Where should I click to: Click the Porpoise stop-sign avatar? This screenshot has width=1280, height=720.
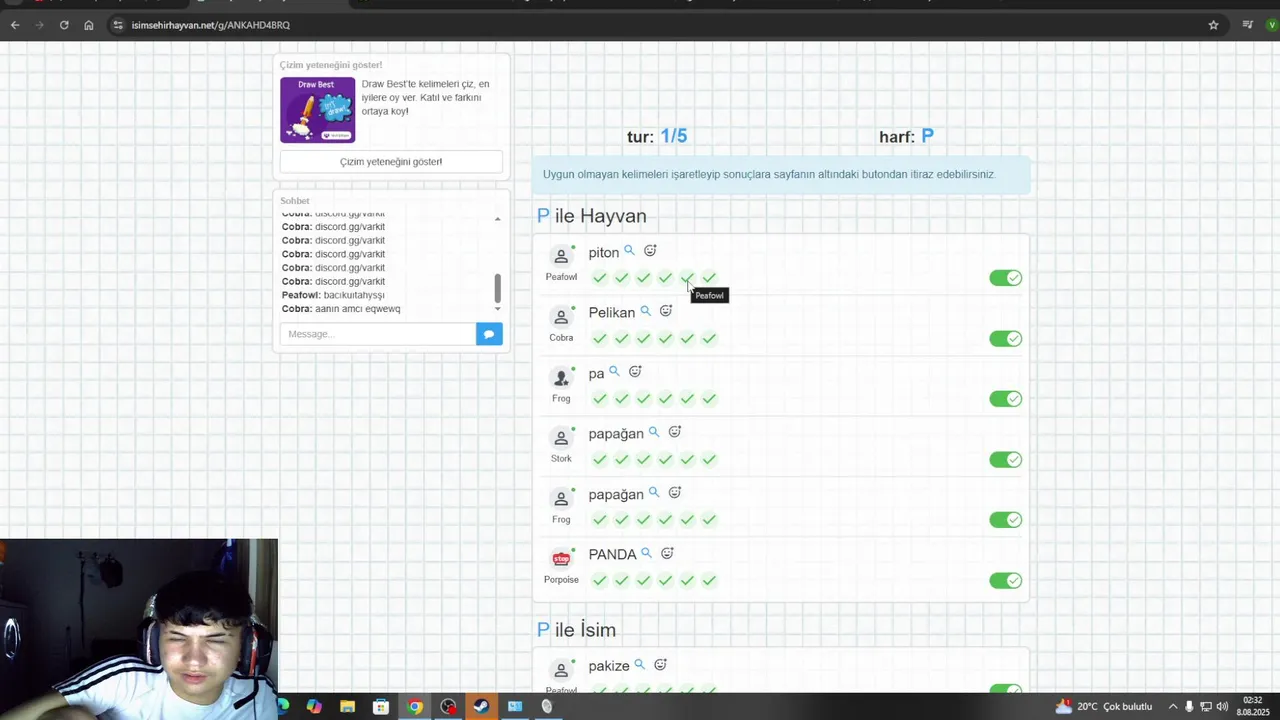[561, 559]
